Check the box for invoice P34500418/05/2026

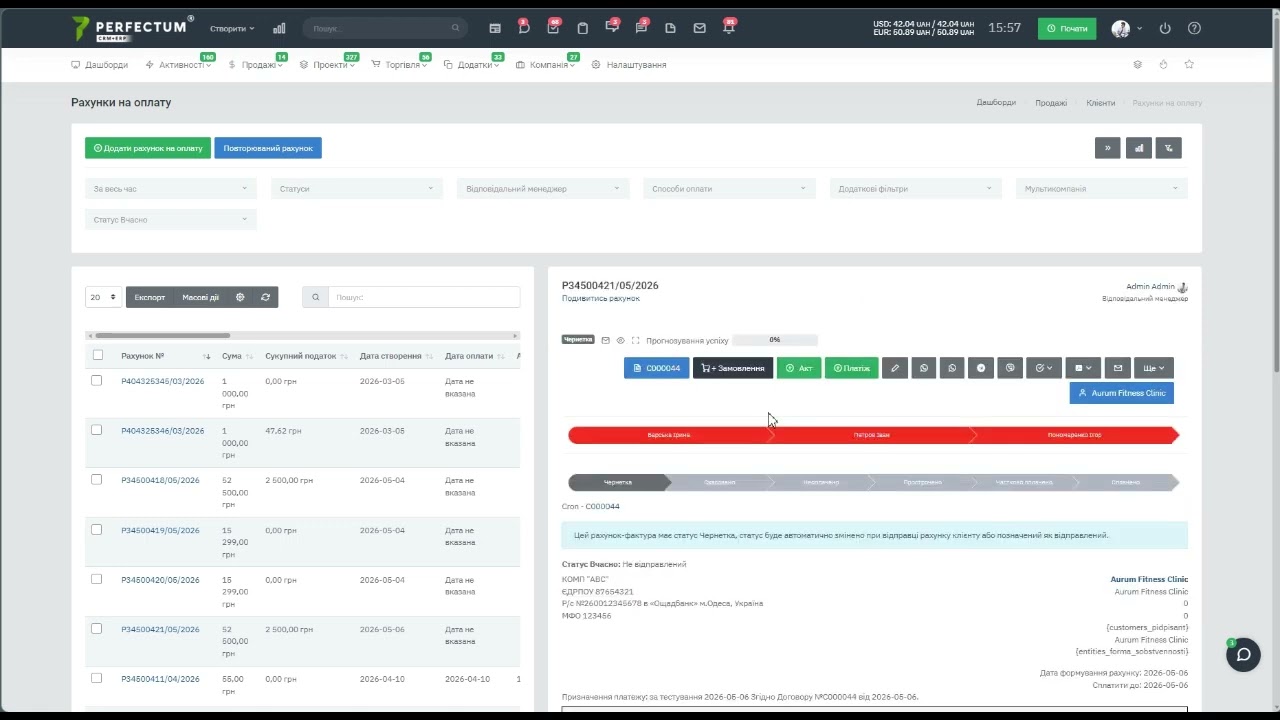click(x=97, y=480)
